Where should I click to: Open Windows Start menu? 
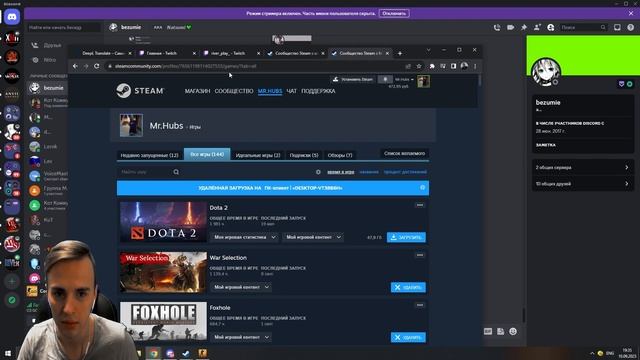pos(7,353)
